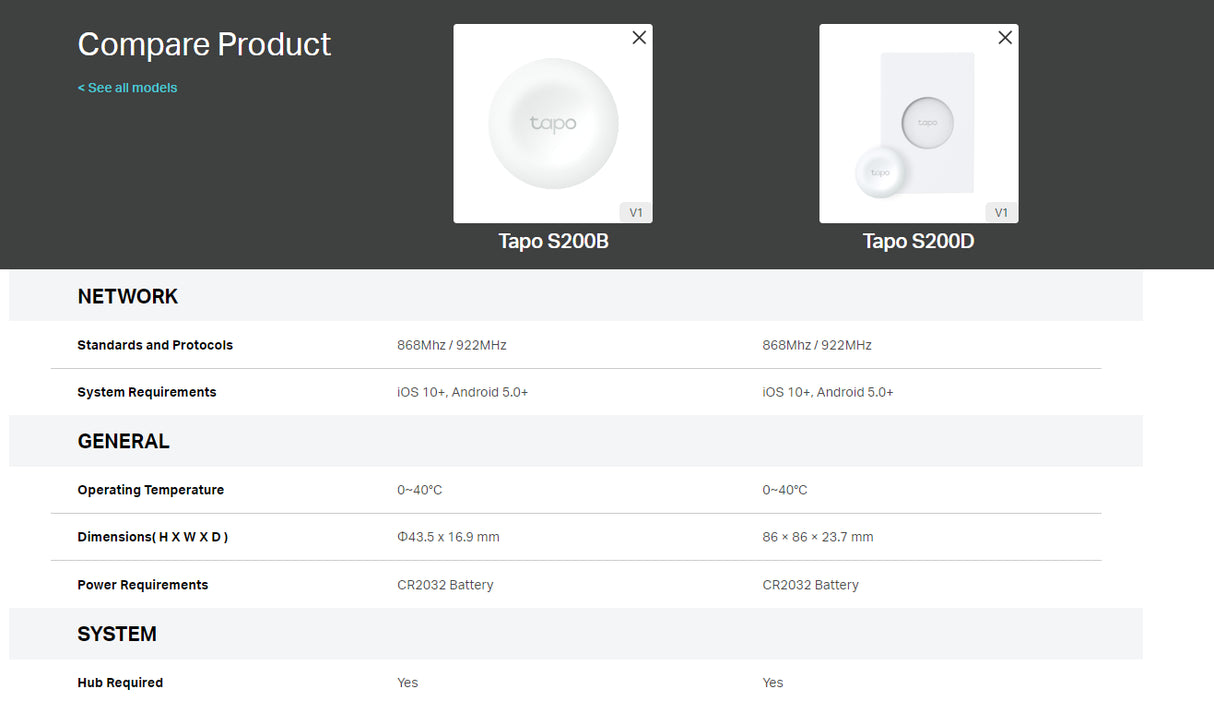Click the Tapo S200D product name
Screen dimensions: 1214x701
(918, 240)
